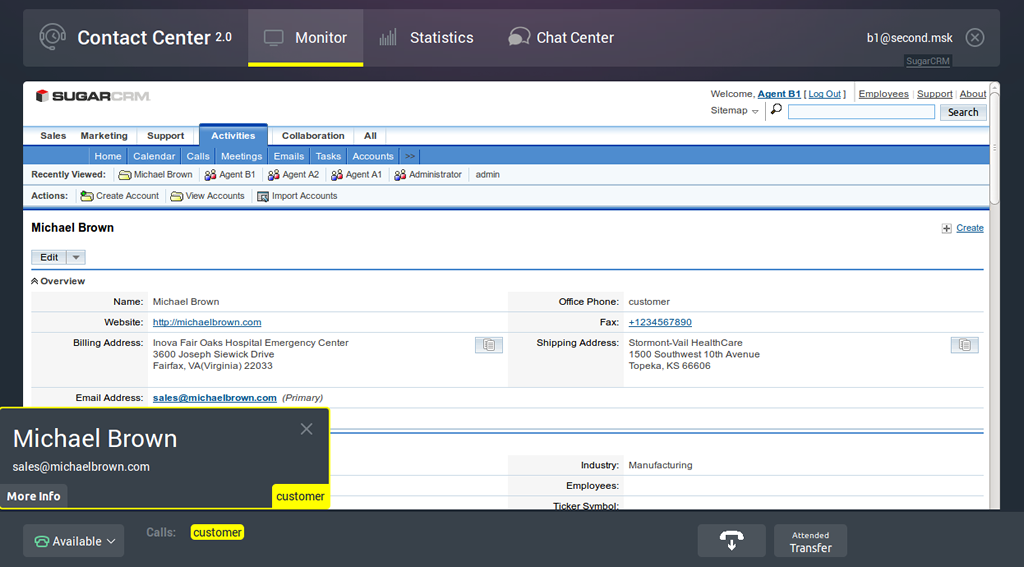Click the SugarCRM logo
1024x567 pixels.
[93, 96]
